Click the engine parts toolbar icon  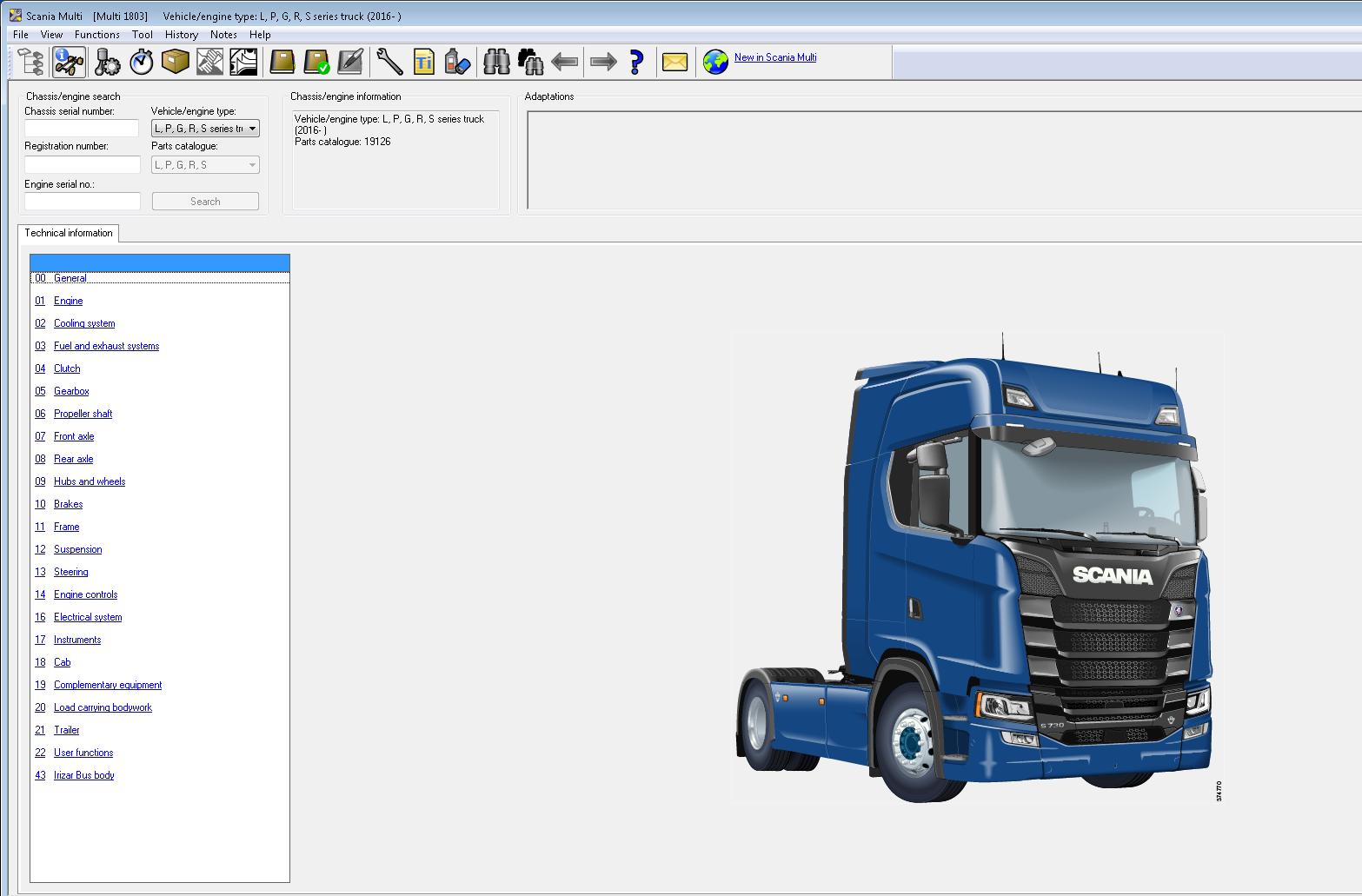[x=104, y=62]
